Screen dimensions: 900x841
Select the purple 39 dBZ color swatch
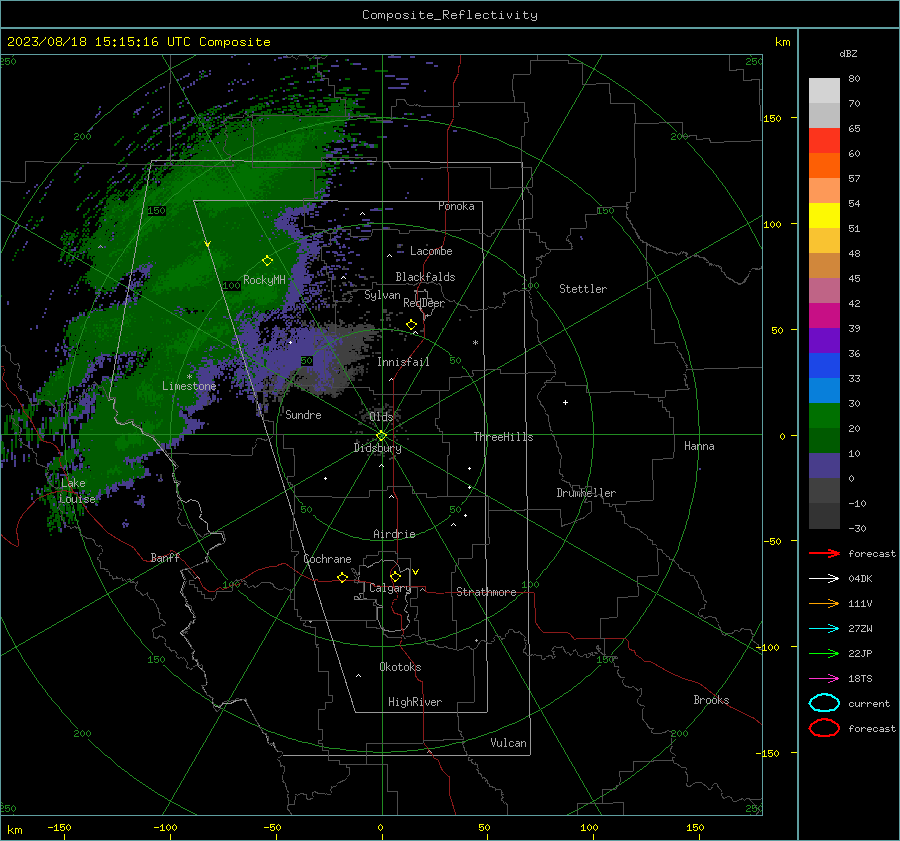(824, 340)
